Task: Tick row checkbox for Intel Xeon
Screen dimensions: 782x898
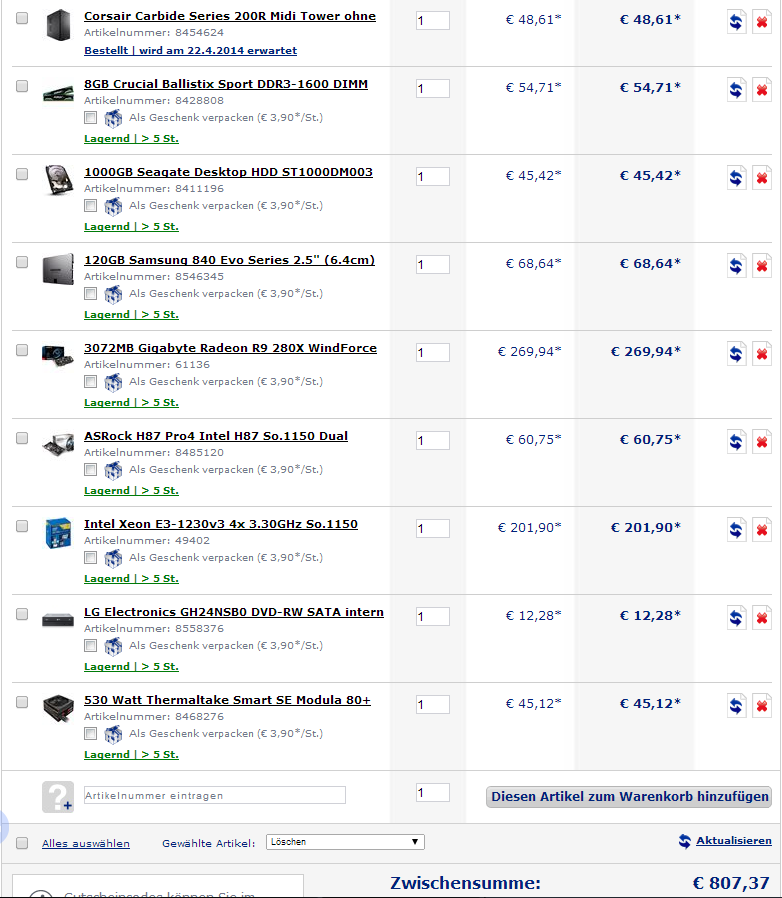Action: click(x=22, y=526)
